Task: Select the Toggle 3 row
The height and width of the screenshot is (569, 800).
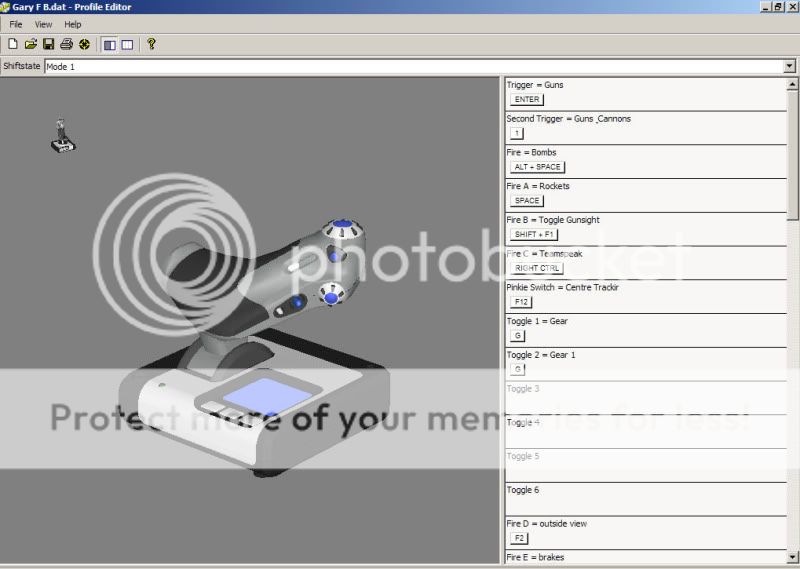Action: (x=646, y=398)
